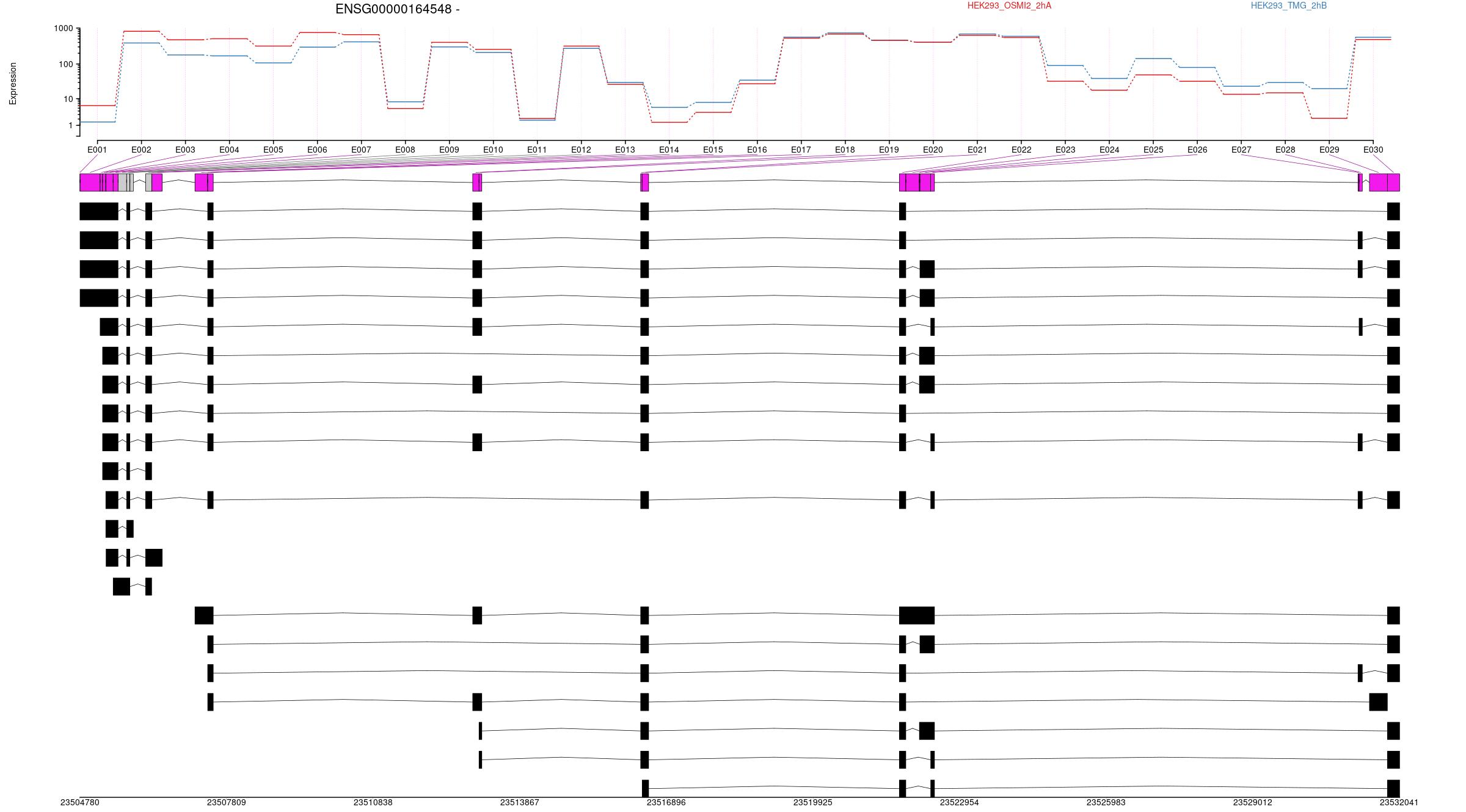This screenshot has width=1466, height=812.
Task: Click exon bin label E014
Action: coord(669,150)
